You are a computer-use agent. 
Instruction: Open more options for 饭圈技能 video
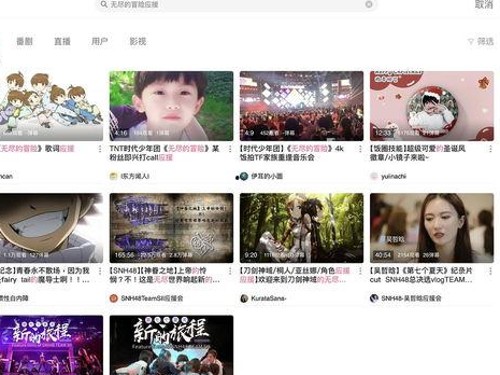click(x=490, y=149)
